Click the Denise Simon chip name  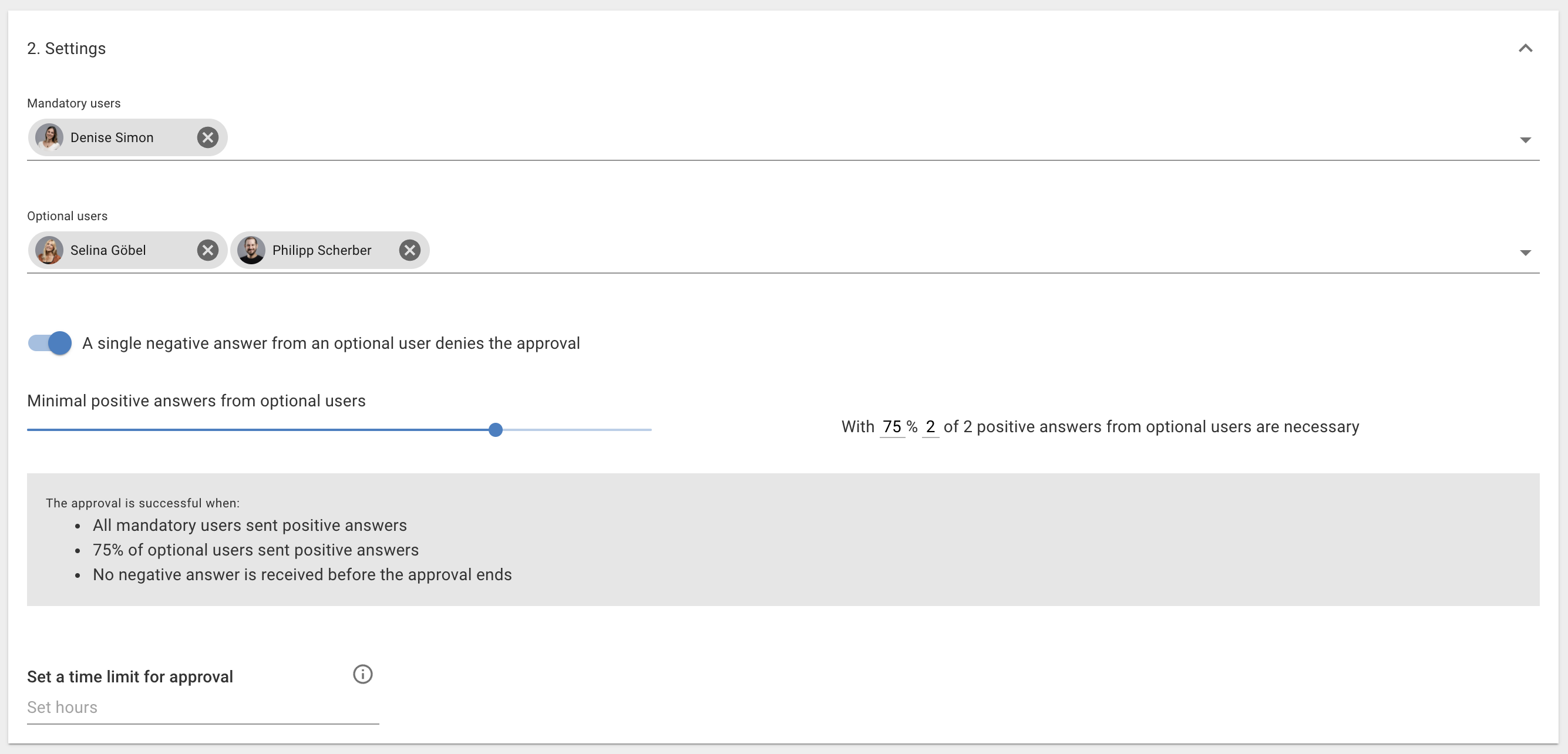click(112, 137)
